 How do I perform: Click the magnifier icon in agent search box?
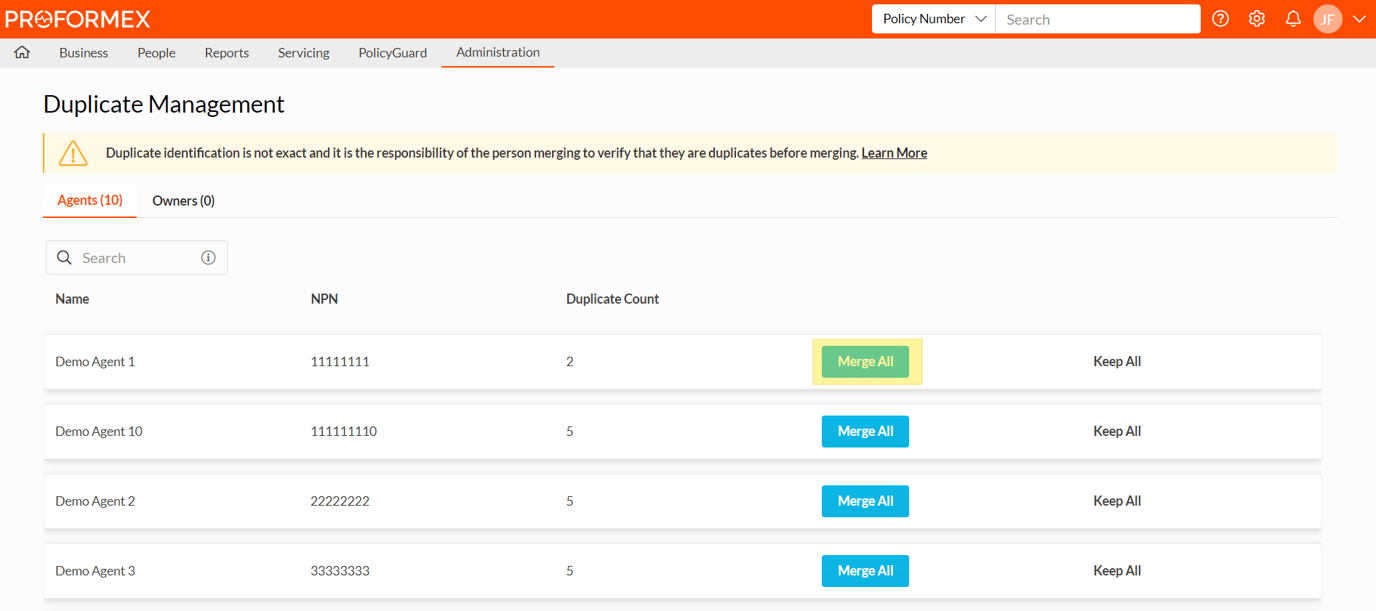[65, 258]
